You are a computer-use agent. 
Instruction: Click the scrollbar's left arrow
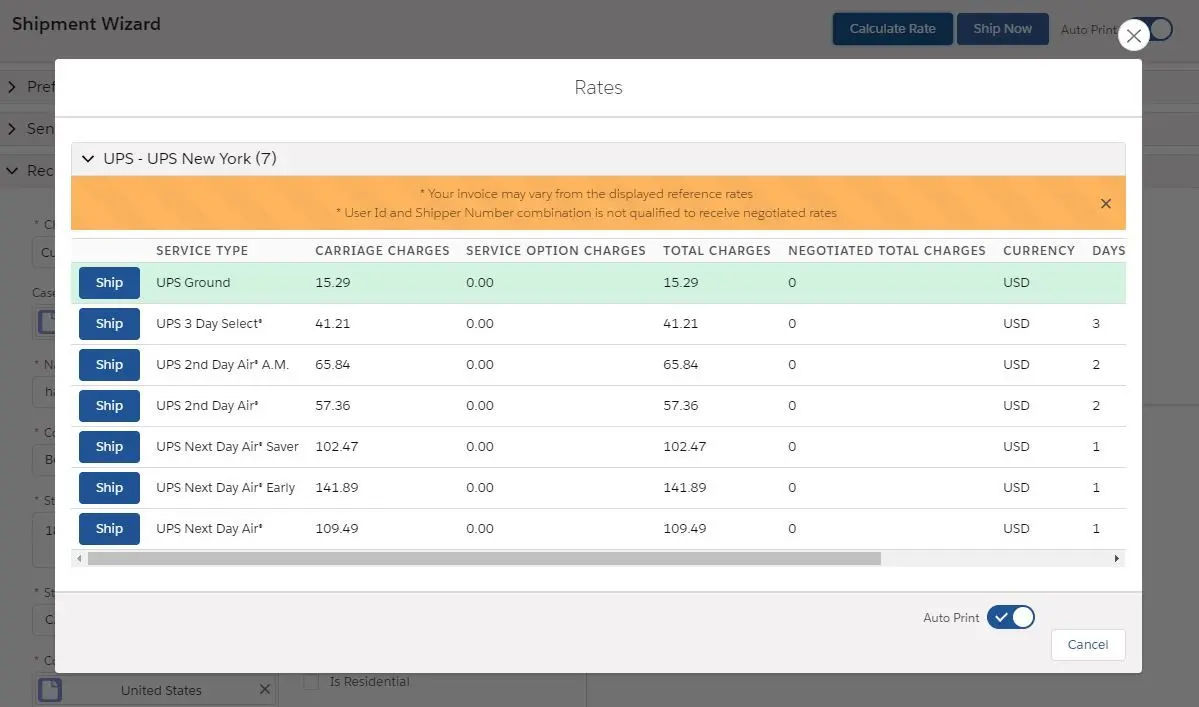(x=79, y=559)
